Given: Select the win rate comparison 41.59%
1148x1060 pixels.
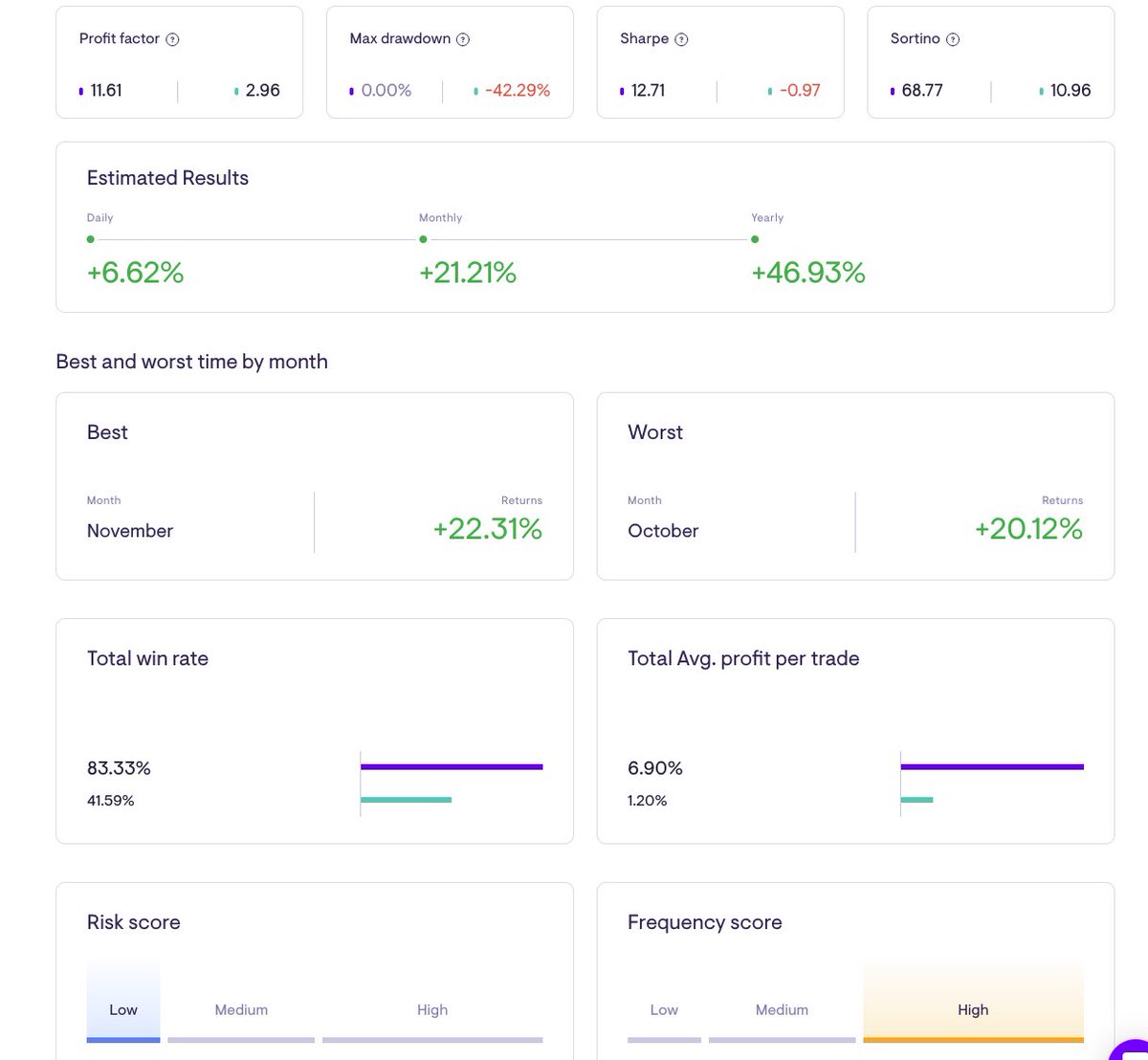Looking at the screenshot, I should tap(110, 801).
